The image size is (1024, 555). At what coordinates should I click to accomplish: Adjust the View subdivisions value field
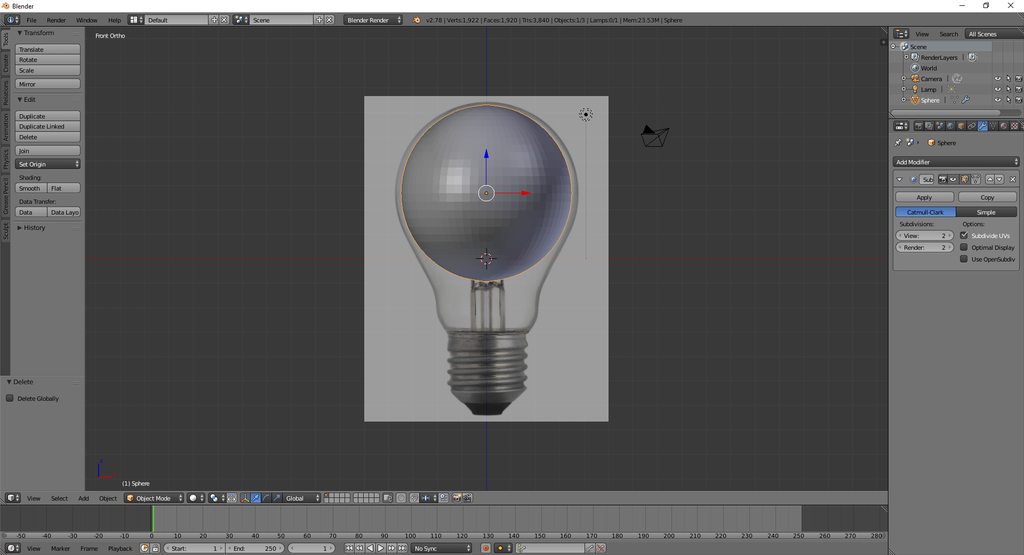pos(924,235)
